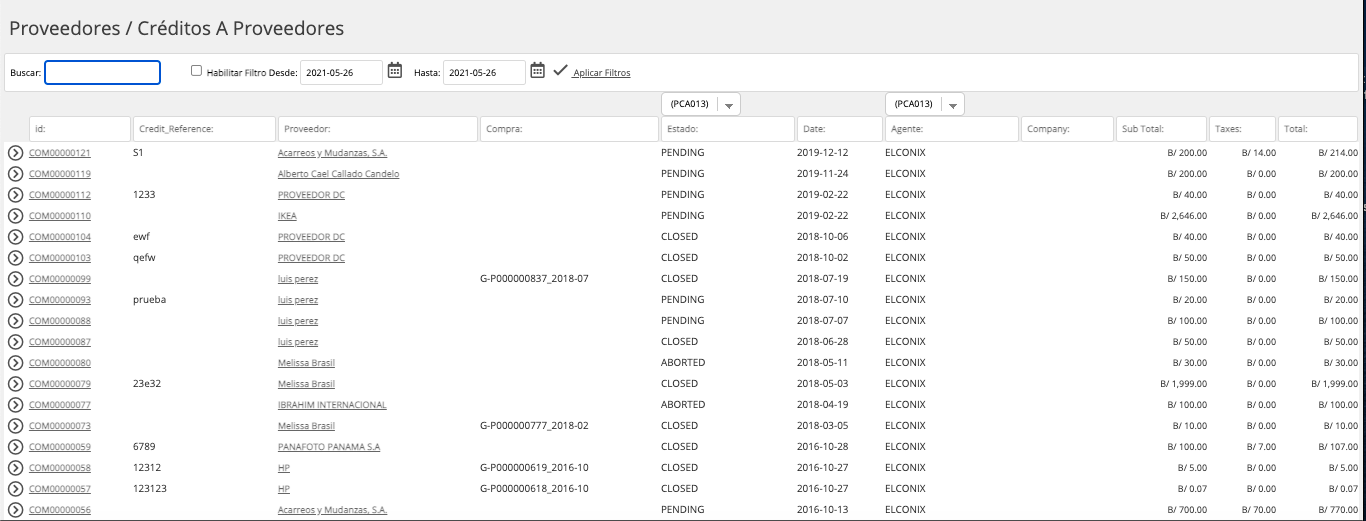Open credit COM00000079 link
The image size is (1366, 521).
(x=60, y=384)
